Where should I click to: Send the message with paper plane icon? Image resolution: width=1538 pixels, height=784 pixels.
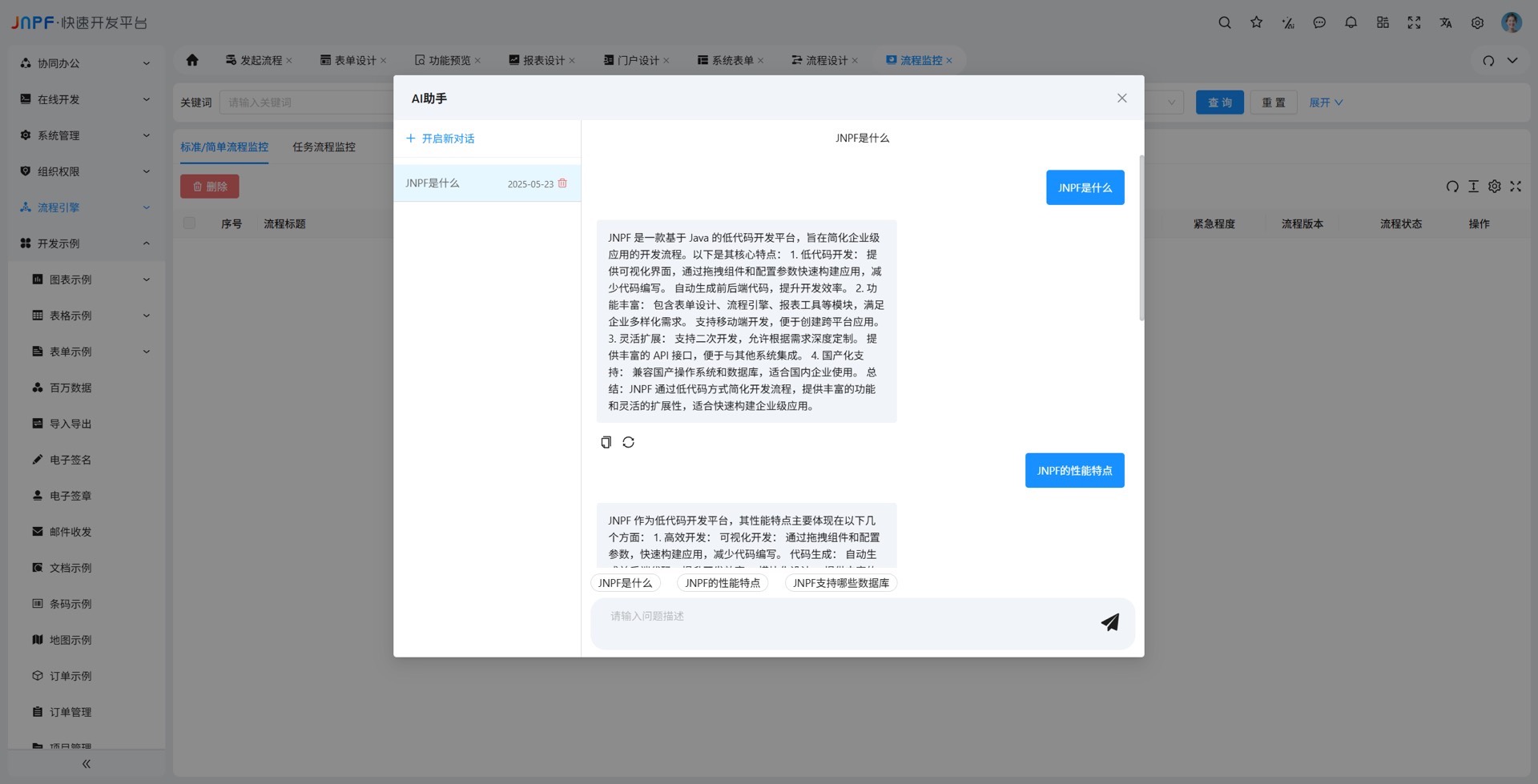click(1109, 622)
